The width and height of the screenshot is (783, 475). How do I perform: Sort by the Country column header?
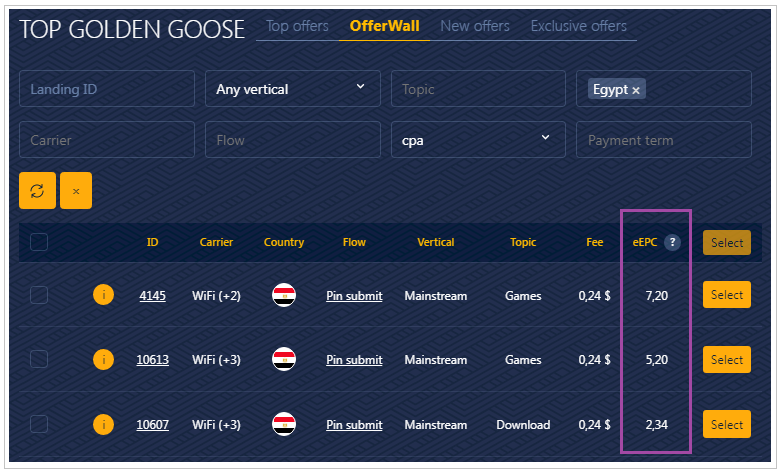[x=284, y=242]
